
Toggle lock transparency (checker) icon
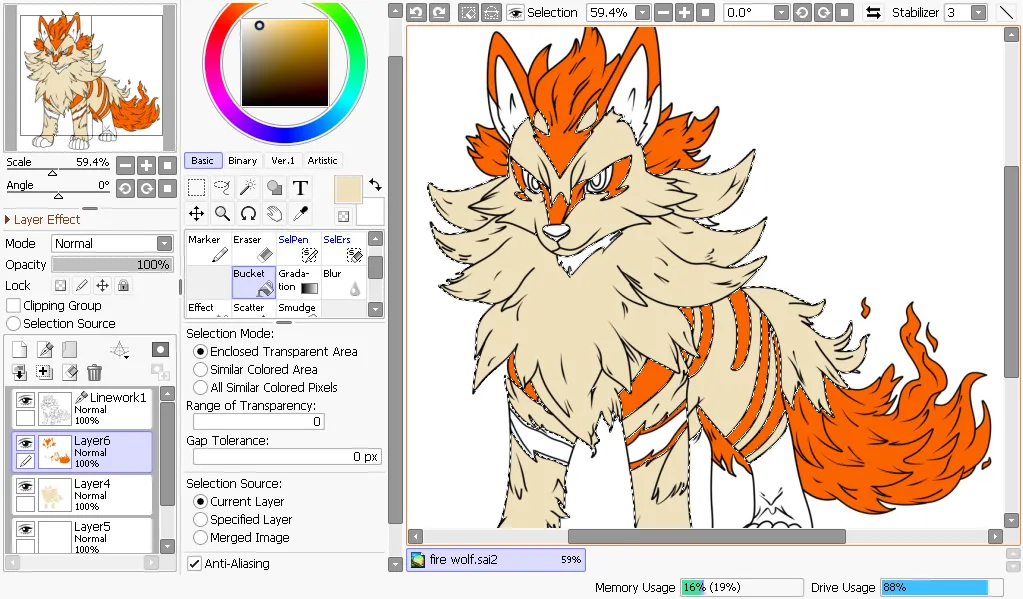tap(60, 286)
